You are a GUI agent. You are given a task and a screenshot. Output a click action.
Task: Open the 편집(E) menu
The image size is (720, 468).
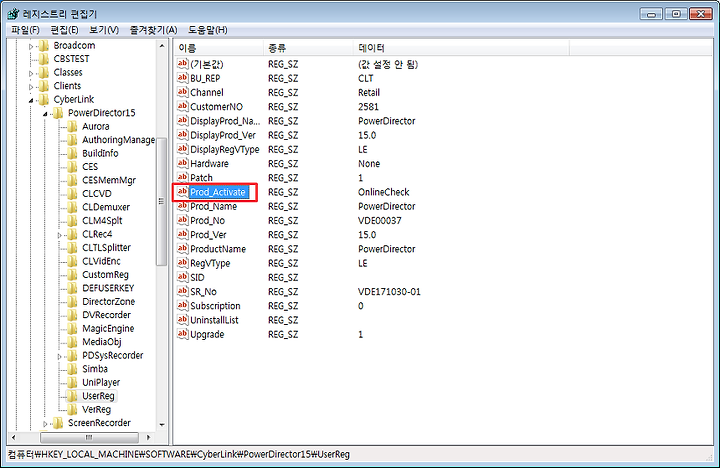click(x=64, y=30)
